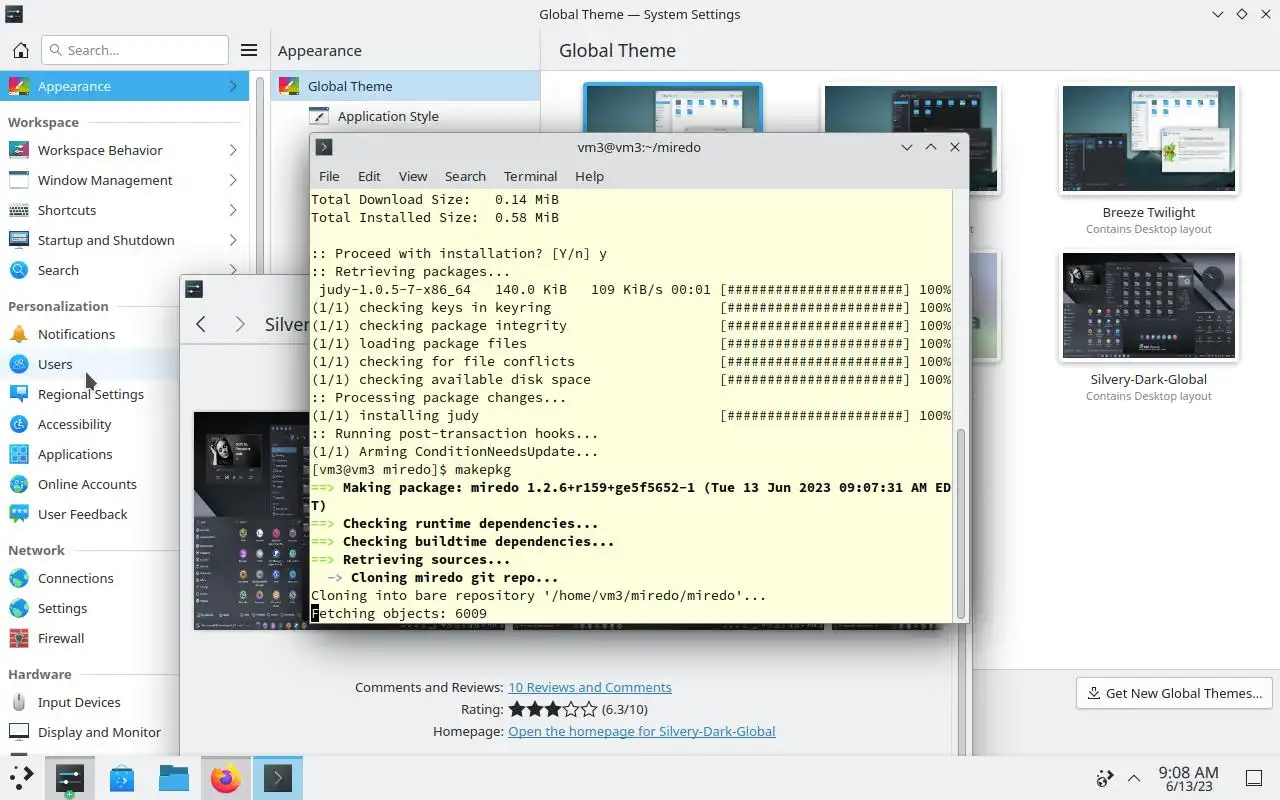The image size is (1280, 800).
Task: Select the Silvery-Dark-Global theme thumbnail
Action: 1149,306
